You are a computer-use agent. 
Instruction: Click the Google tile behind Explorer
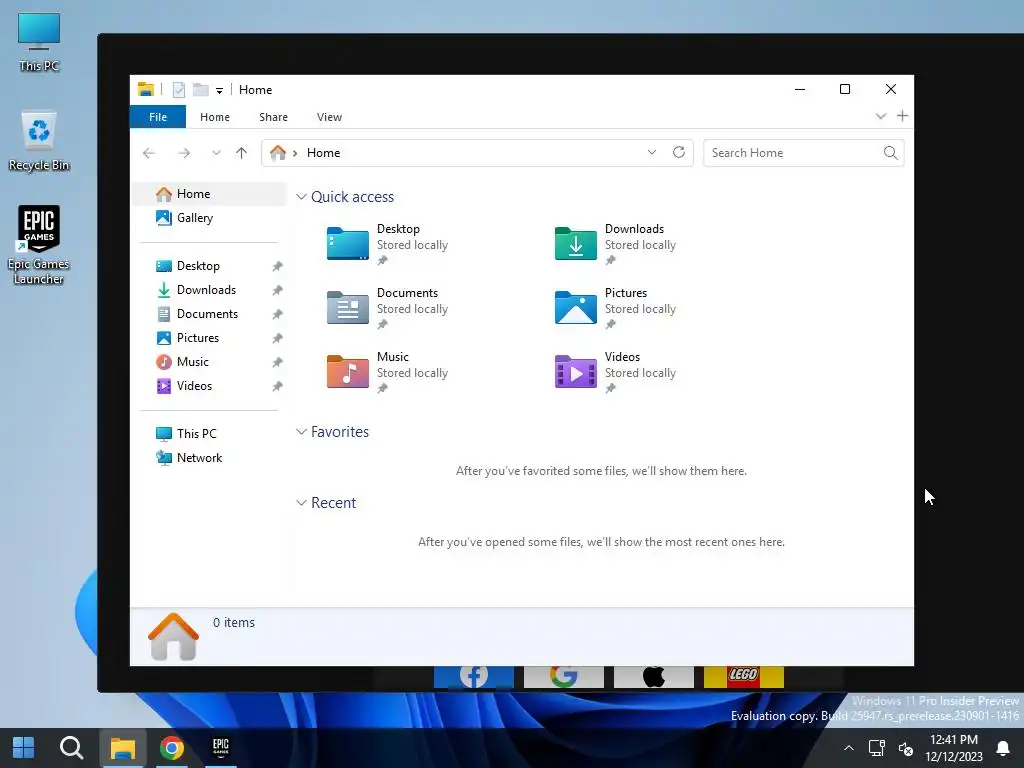(564, 677)
